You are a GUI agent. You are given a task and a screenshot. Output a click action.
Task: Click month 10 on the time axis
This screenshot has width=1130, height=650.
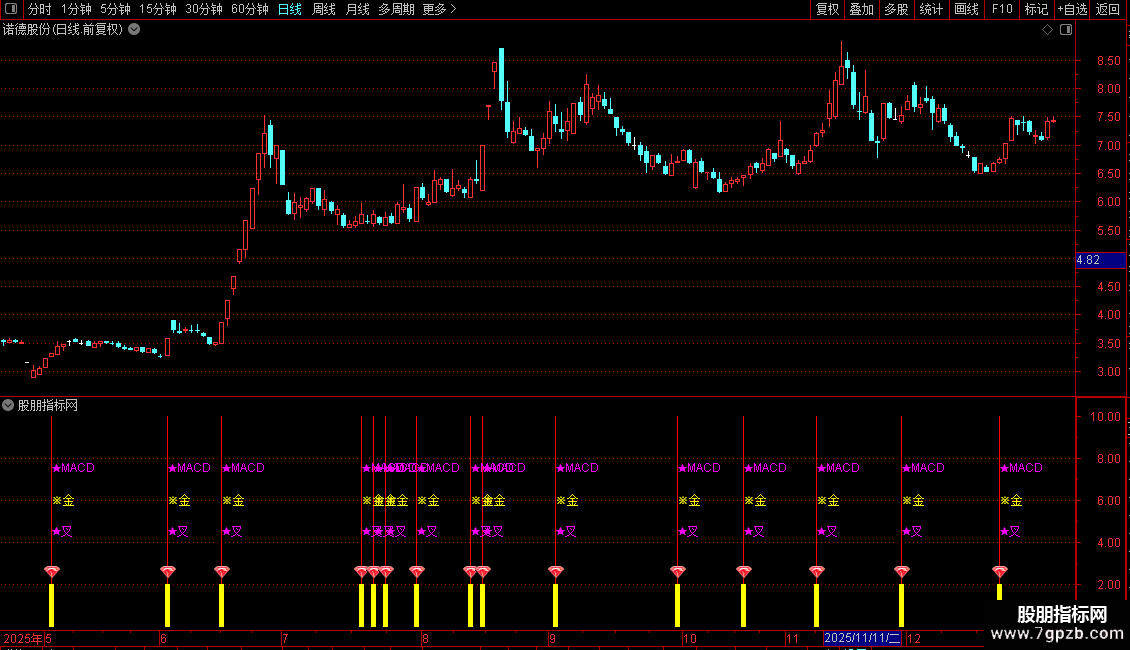pyautogui.click(x=690, y=638)
